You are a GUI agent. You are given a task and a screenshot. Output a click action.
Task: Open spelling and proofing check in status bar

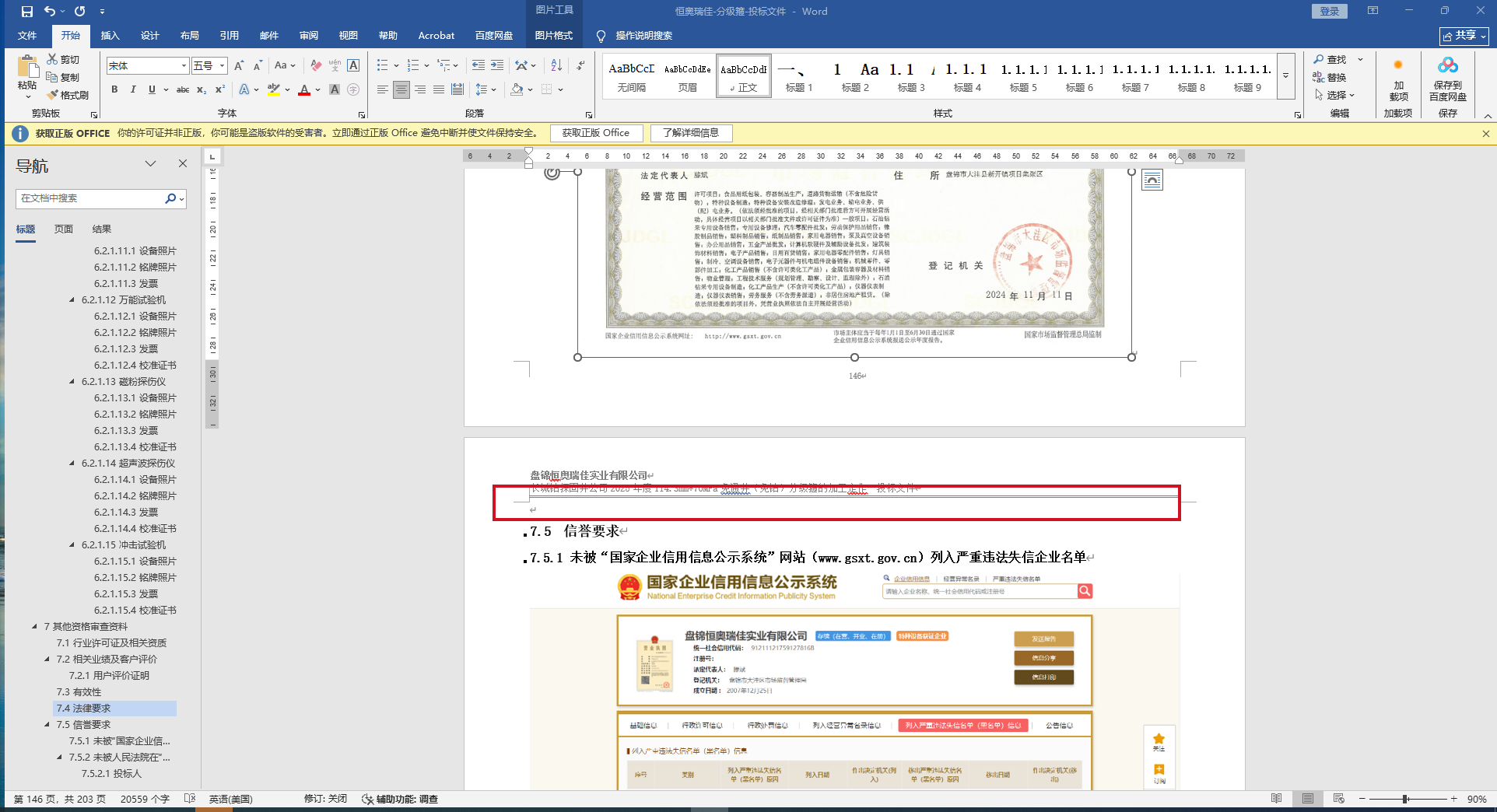[189, 799]
